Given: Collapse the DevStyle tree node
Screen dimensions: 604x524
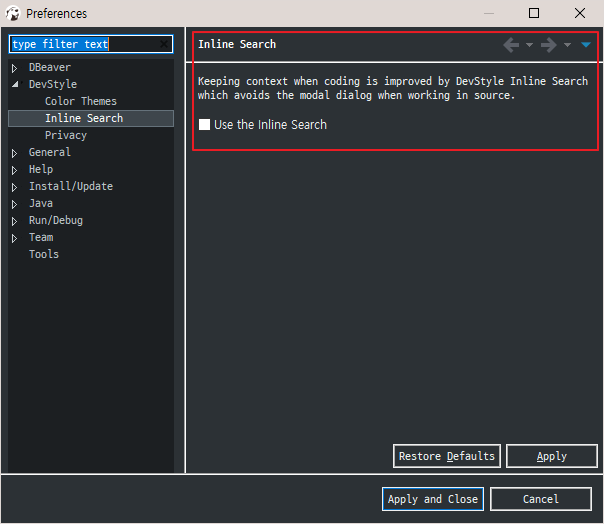Looking at the screenshot, I should click(x=15, y=84).
